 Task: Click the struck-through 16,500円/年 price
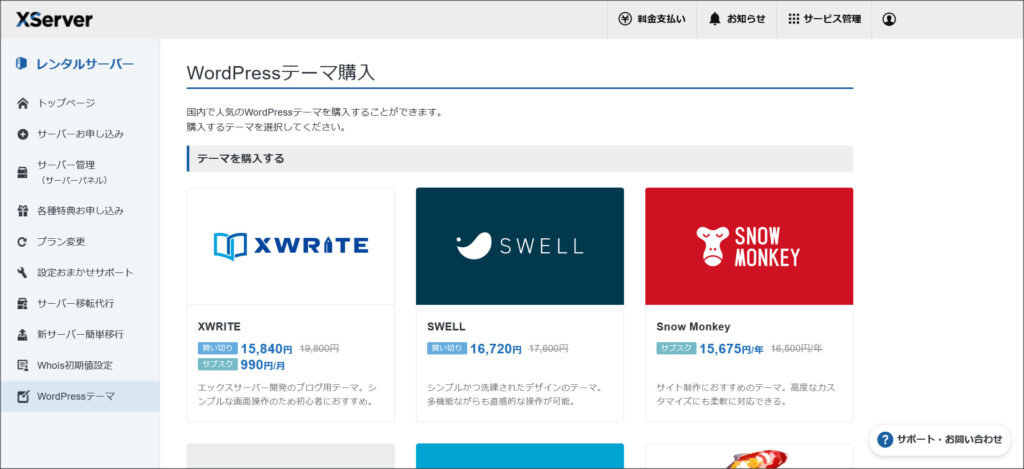pos(797,349)
